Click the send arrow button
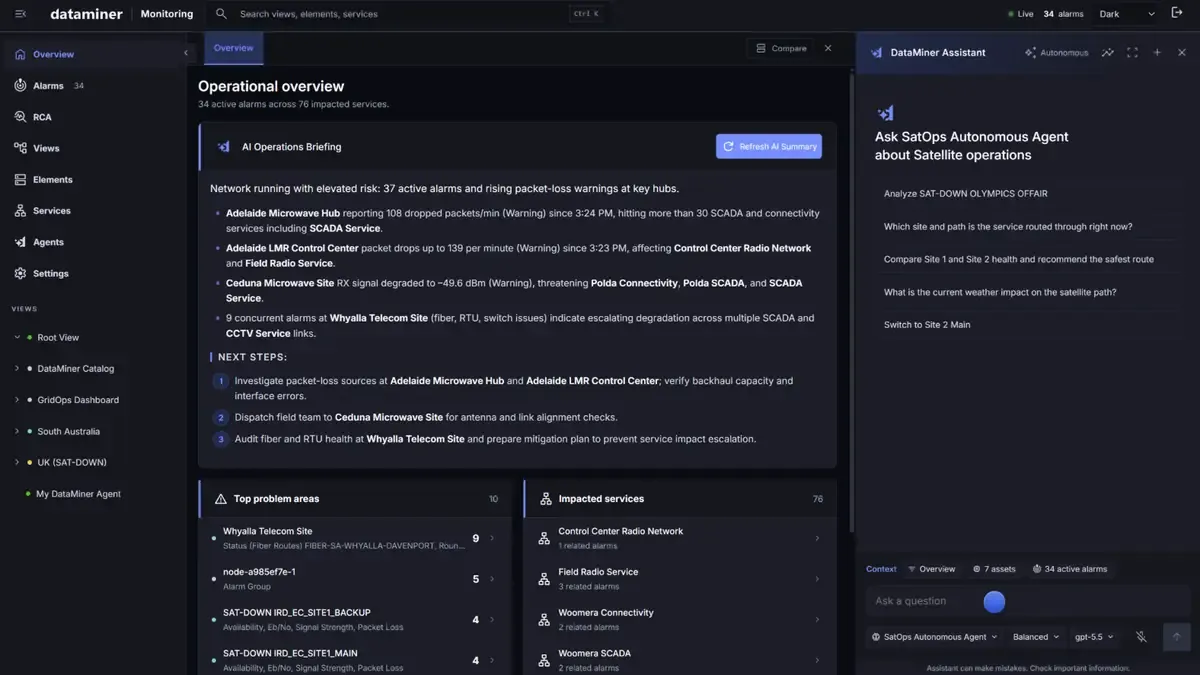This screenshot has width=1200, height=675. (x=1177, y=637)
